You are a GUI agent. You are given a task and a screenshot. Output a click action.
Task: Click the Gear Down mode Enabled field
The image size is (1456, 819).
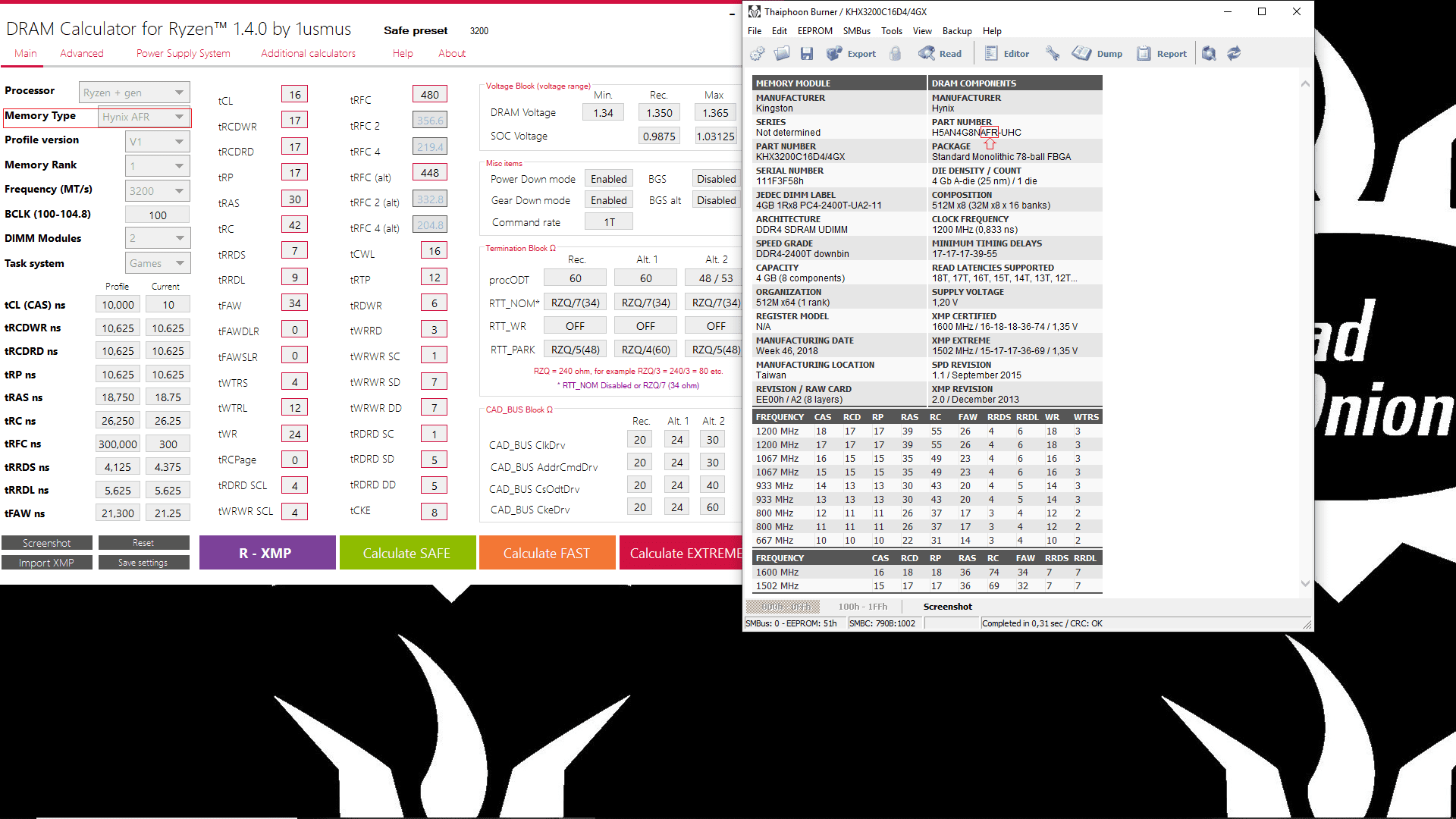pyautogui.click(x=609, y=200)
